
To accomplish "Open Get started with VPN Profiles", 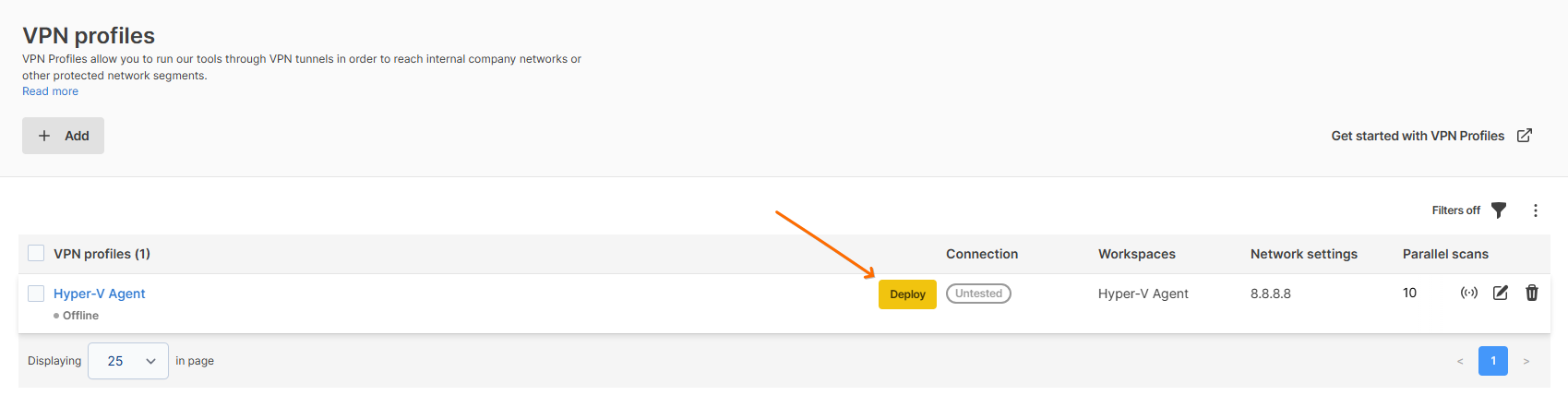I will [1418, 136].
